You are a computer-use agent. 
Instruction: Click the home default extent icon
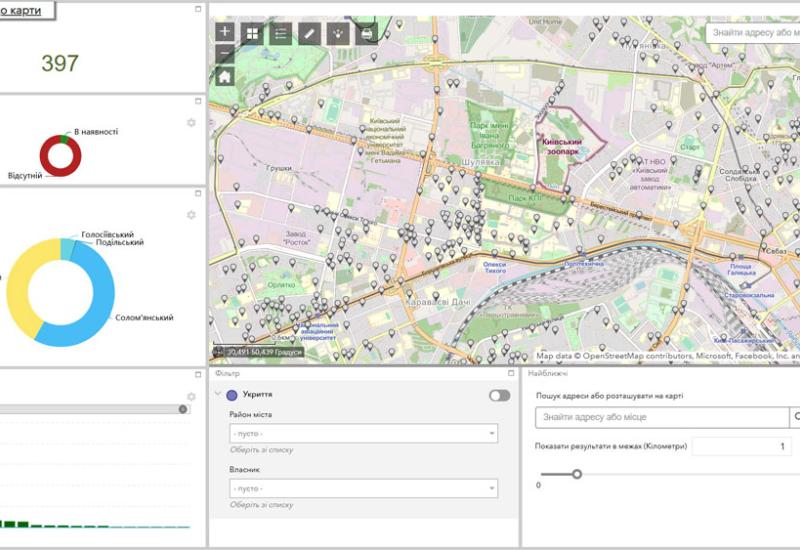click(x=225, y=76)
